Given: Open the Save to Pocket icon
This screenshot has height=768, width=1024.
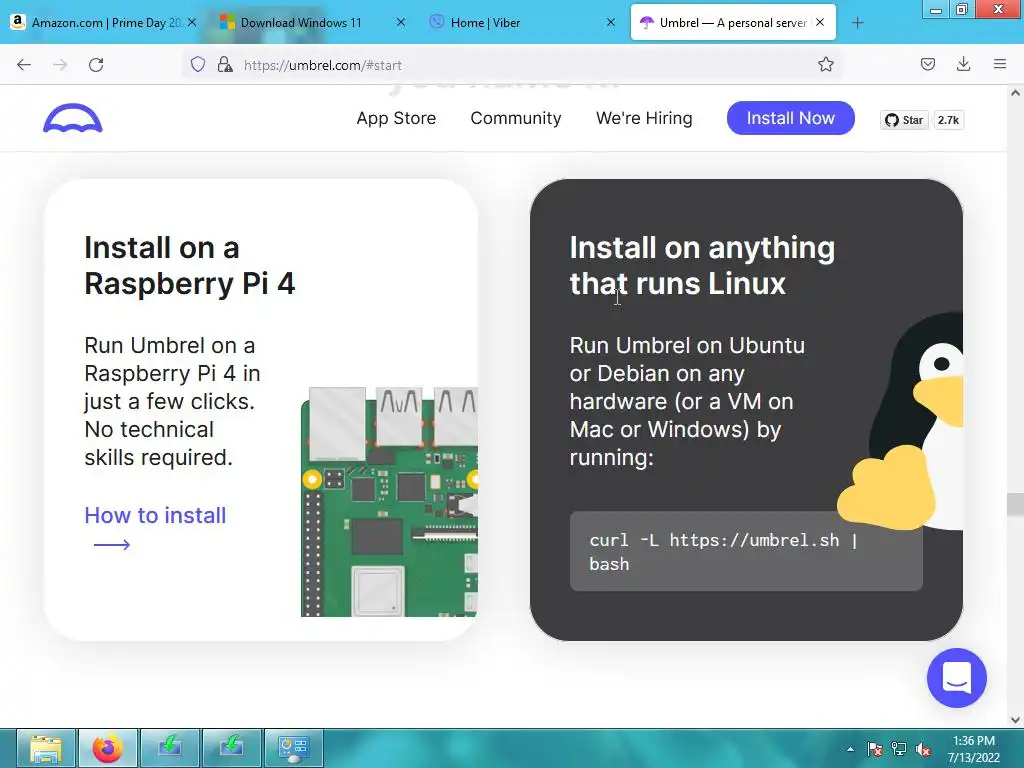Looking at the screenshot, I should (x=927, y=64).
